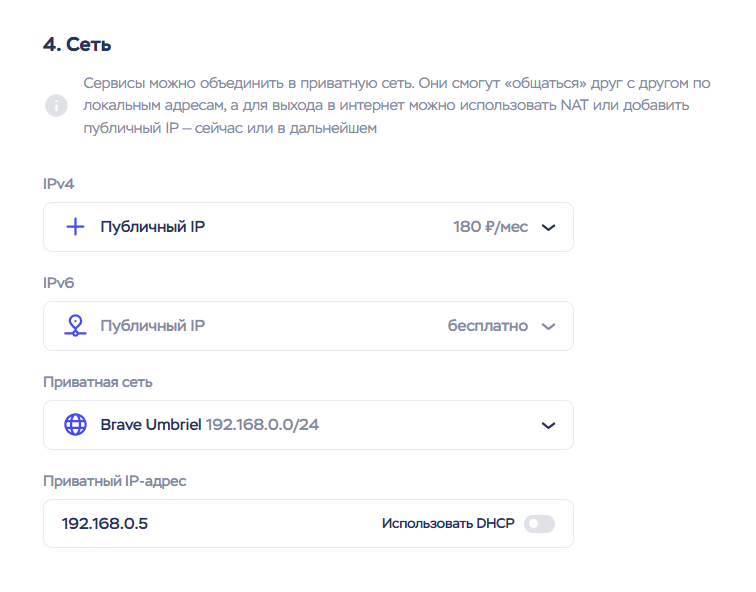Click the plus icon in the IPv4 field
The image size is (756, 592).
[75, 227]
